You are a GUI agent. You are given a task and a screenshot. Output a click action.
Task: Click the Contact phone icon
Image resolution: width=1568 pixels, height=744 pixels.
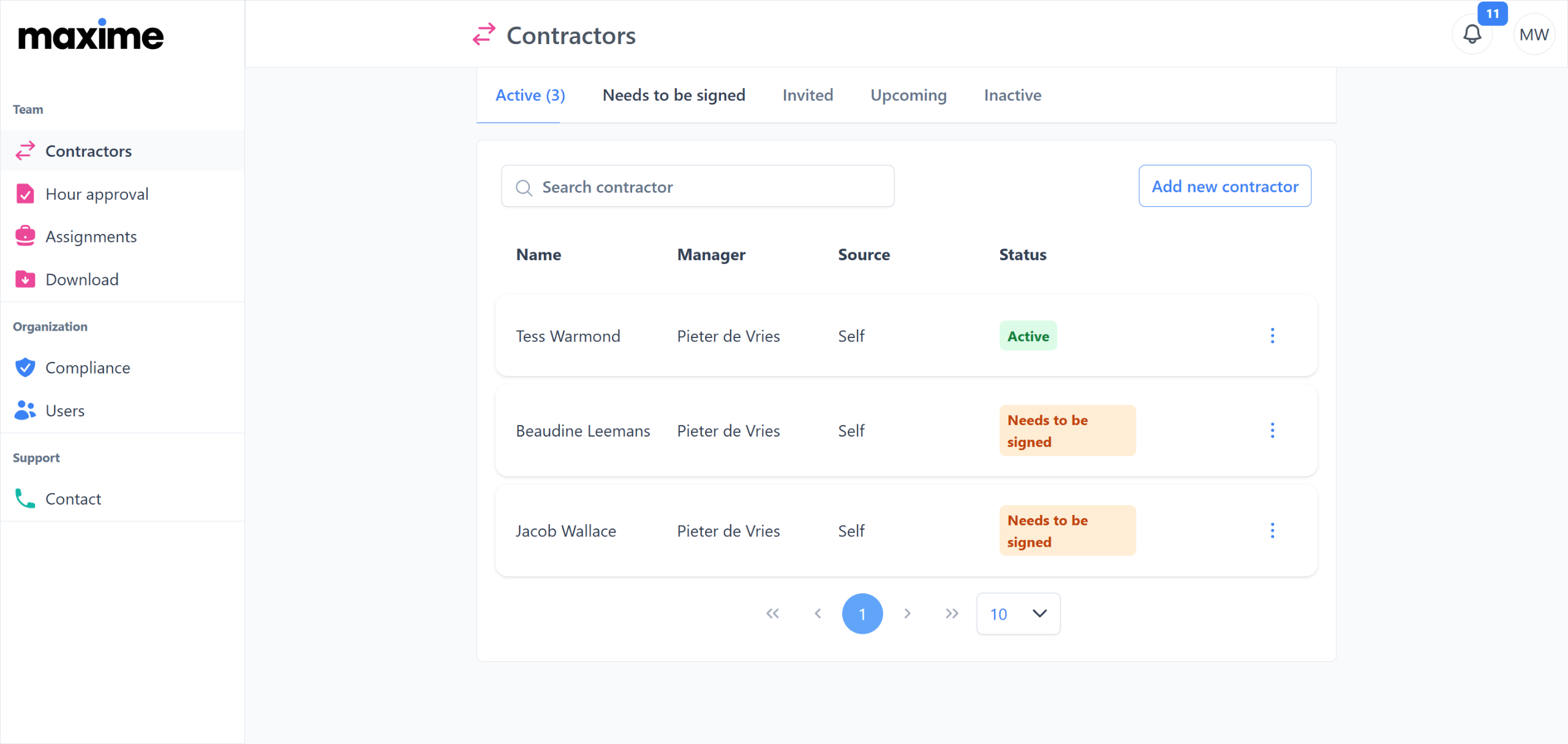point(25,498)
